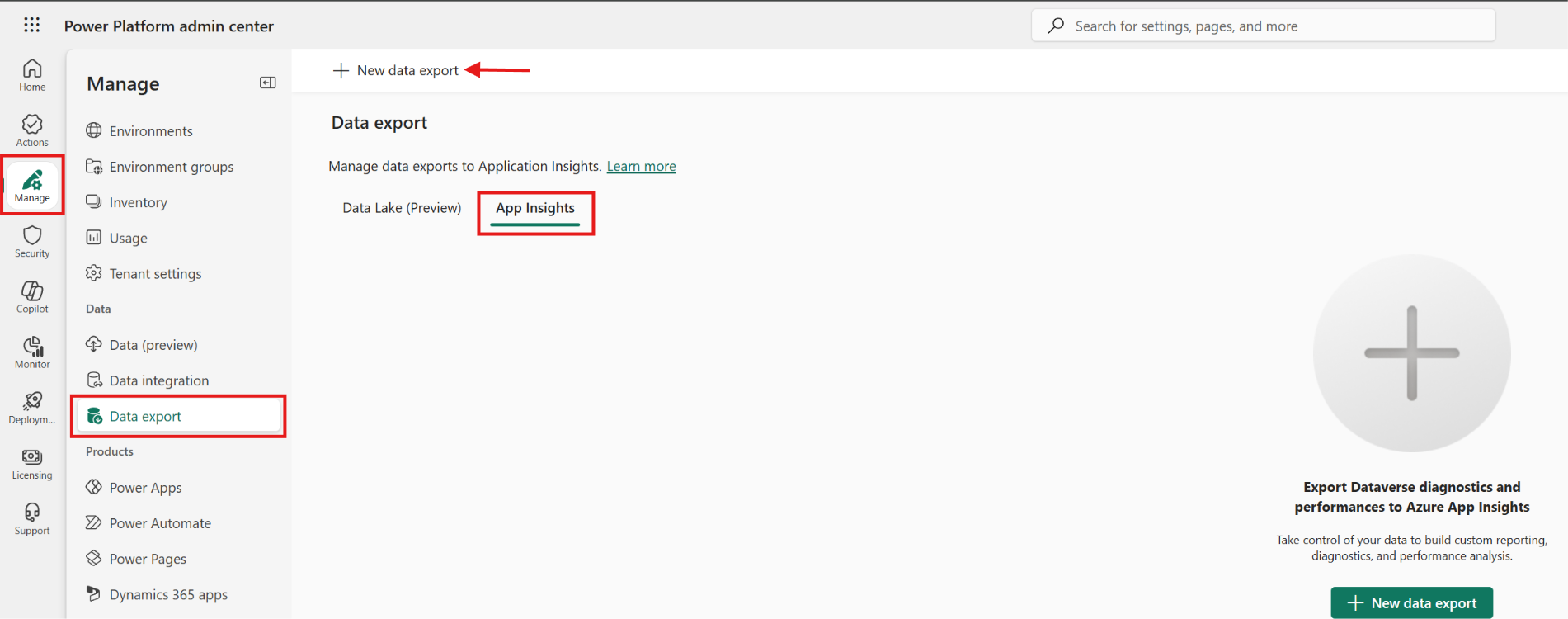Click the Tenant settings gear icon
This screenshot has height=619, width=1568.
94,272
